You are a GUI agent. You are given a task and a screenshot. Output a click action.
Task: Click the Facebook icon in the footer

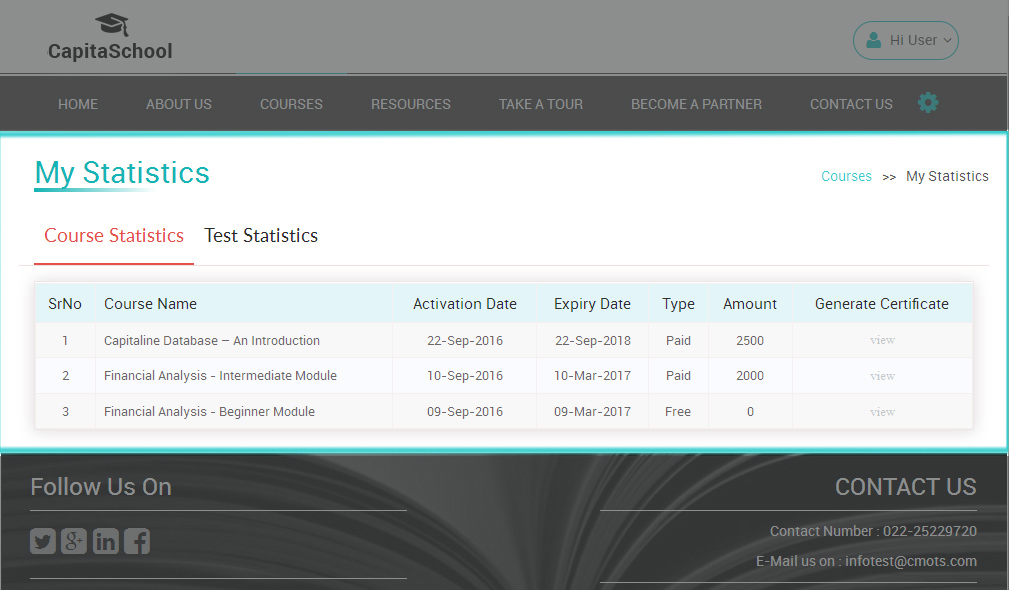click(137, 541)
